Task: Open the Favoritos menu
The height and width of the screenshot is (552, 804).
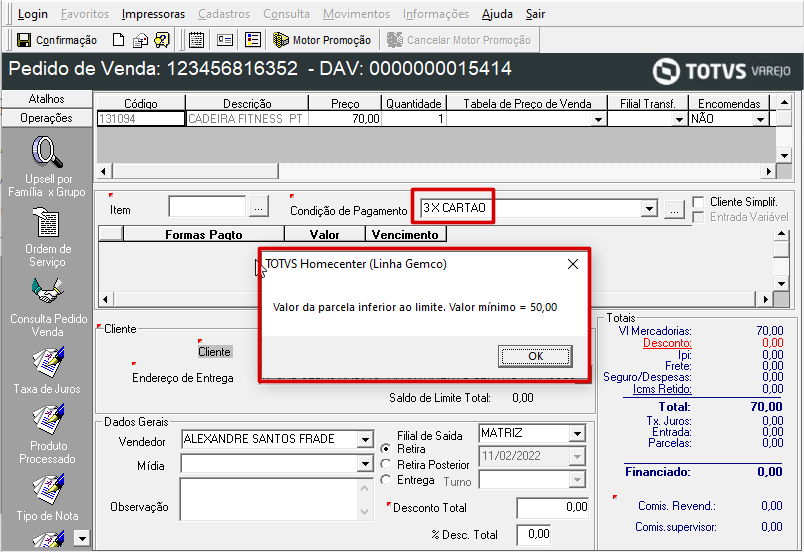Action: 85,14
